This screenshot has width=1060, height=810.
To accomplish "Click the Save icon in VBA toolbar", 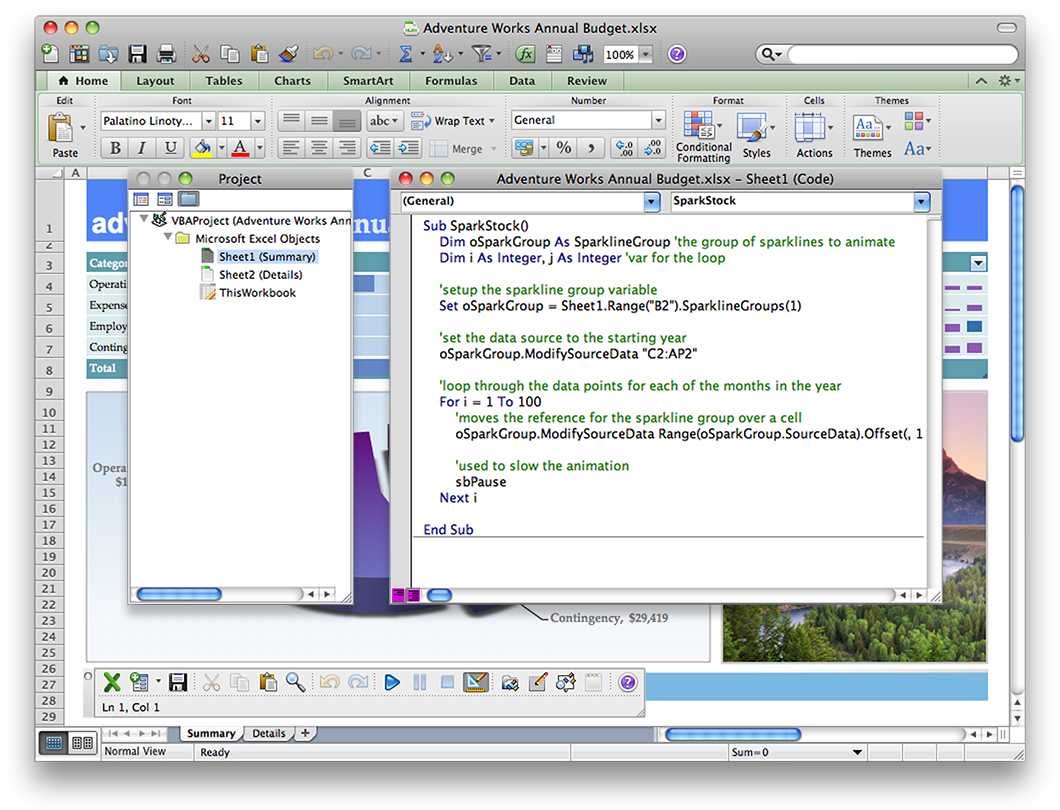I will pyautogui.click(x=178, y=682).
